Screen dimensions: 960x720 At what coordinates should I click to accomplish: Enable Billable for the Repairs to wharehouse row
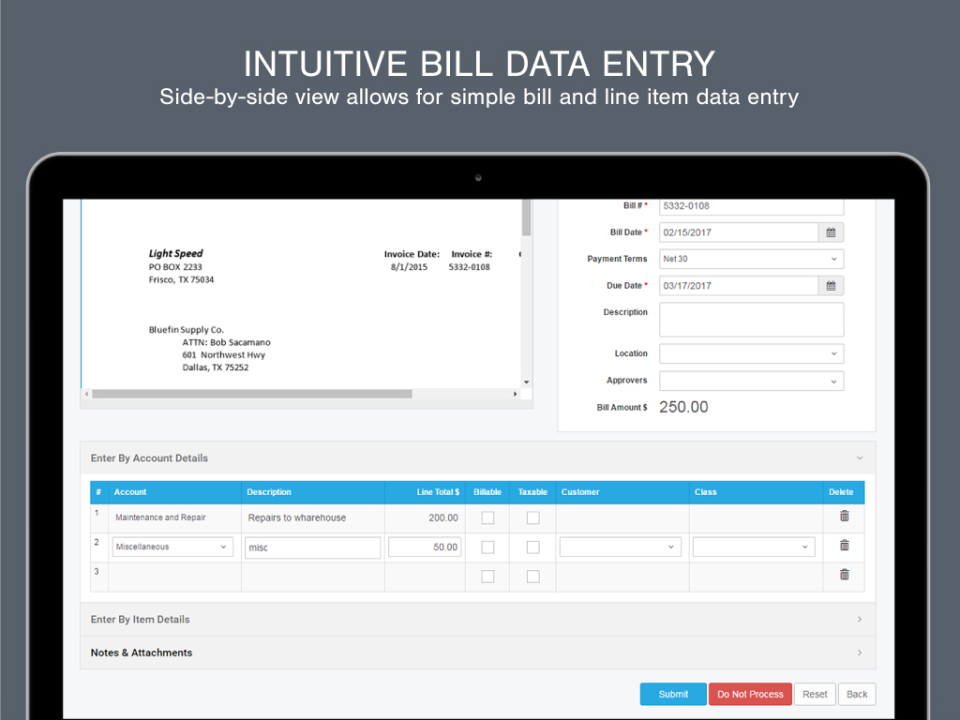[x=487, y=517]
